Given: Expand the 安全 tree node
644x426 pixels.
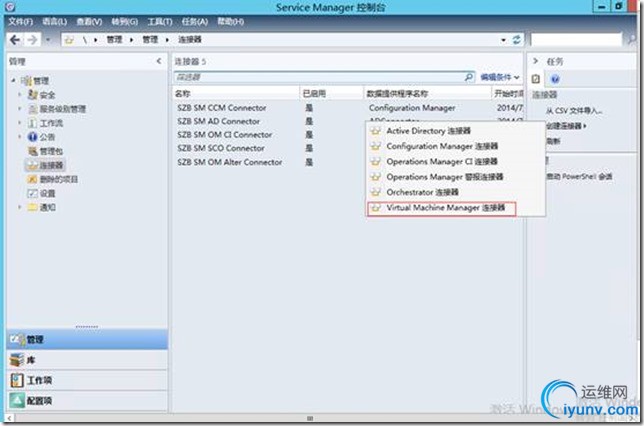Looking at the screenshot, I should coord(19,94).
